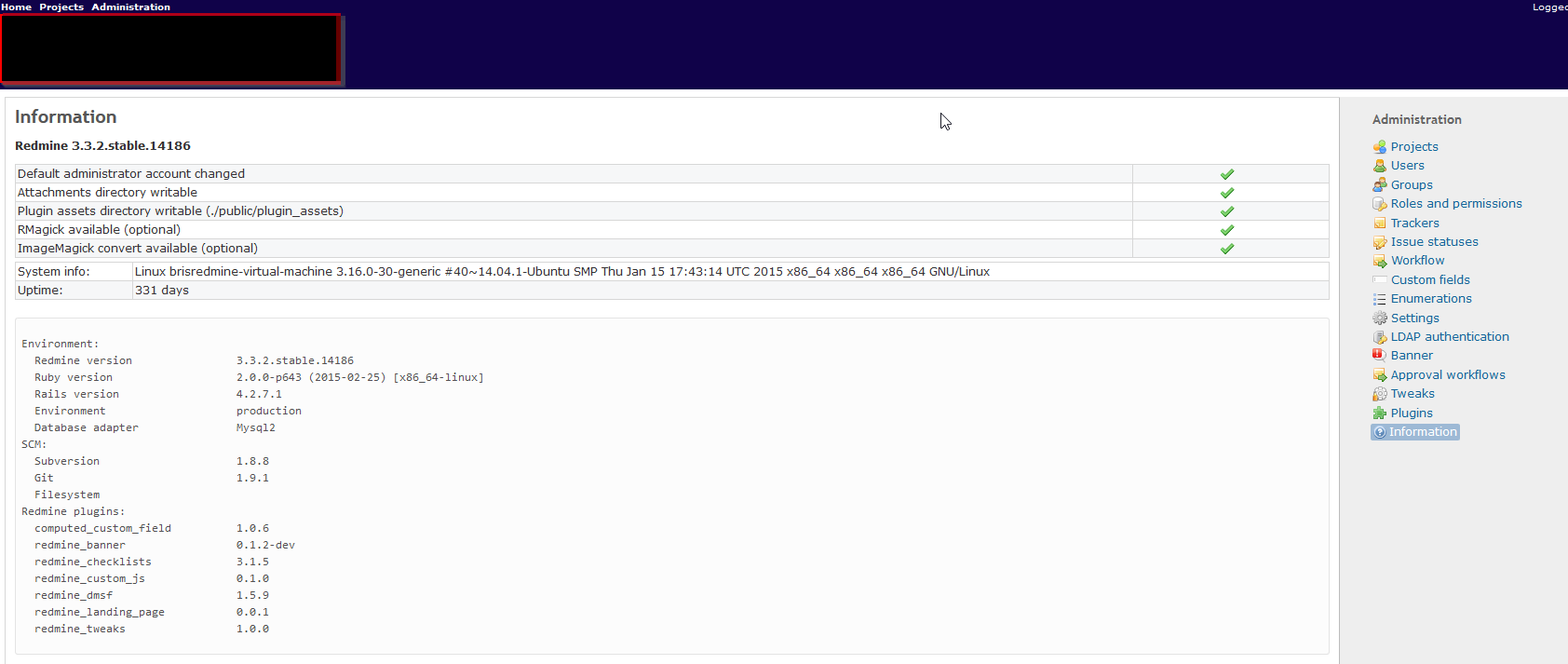The width and height of the screenshot is (1568, 664).
Task: Click the checkmark for Attachments directory writable
Action: 1227,193
